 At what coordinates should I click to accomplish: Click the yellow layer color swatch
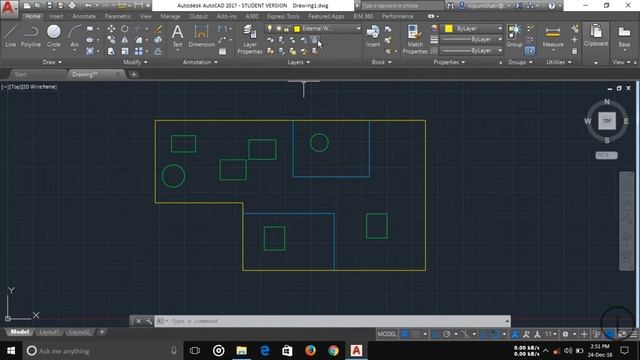point(297,29)
